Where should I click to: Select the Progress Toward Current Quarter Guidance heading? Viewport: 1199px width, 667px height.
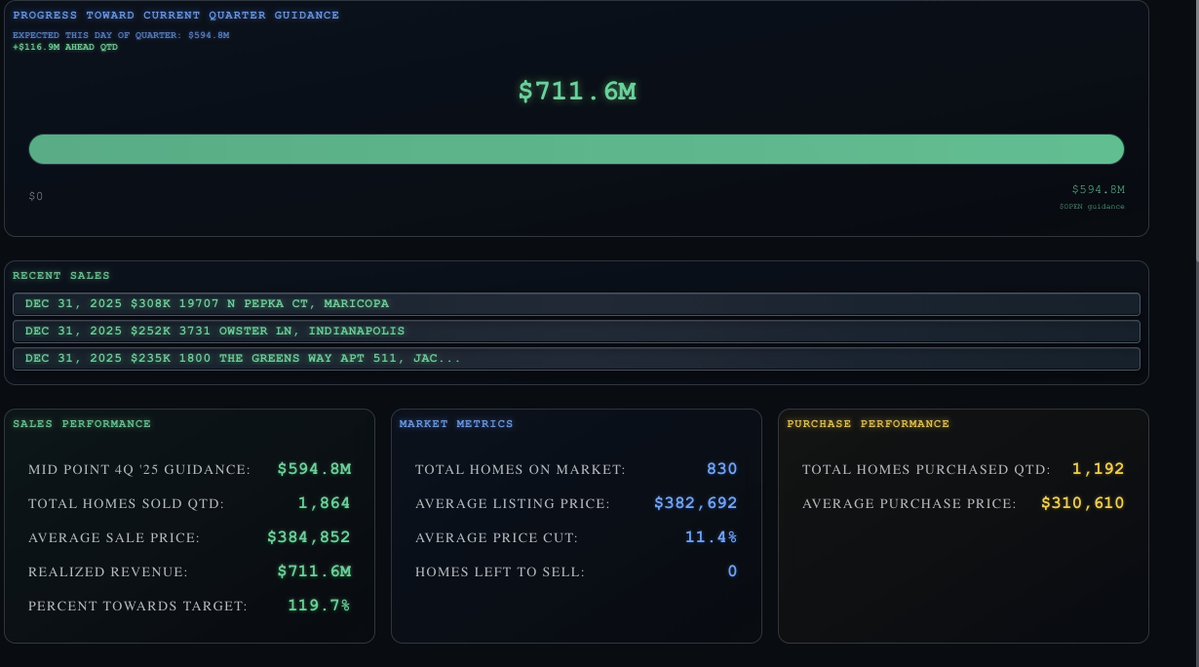[x=176, y=15]
